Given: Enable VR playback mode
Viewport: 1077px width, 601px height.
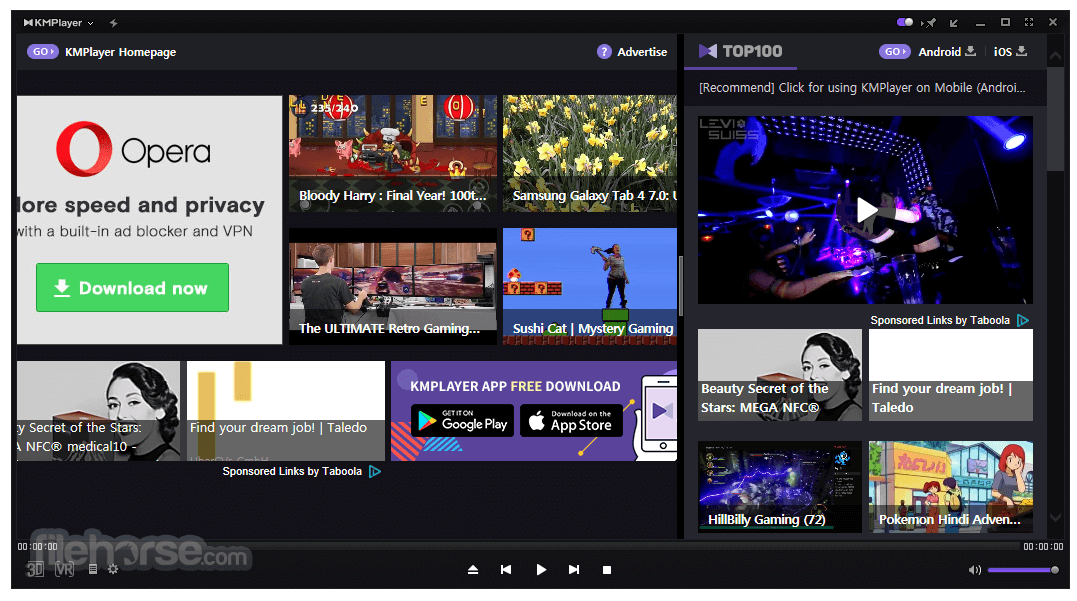Looking at the screenshot, I should [x=65, y=569].
